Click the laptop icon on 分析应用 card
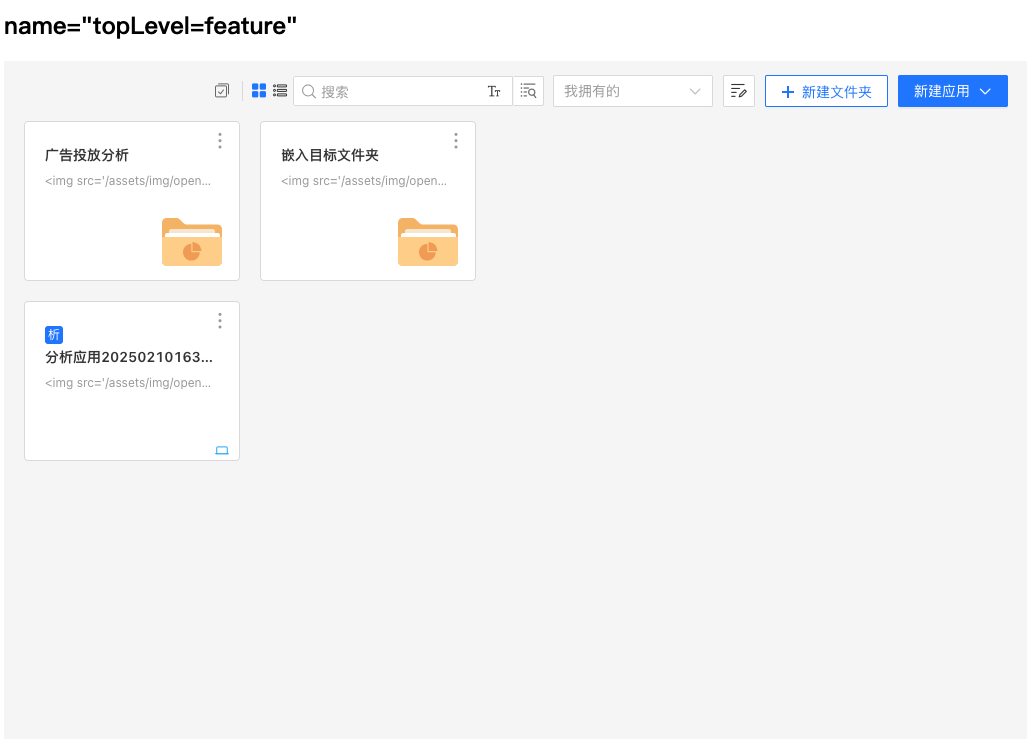This screenshot has height=739, width=1027. (x=222, y=450)
